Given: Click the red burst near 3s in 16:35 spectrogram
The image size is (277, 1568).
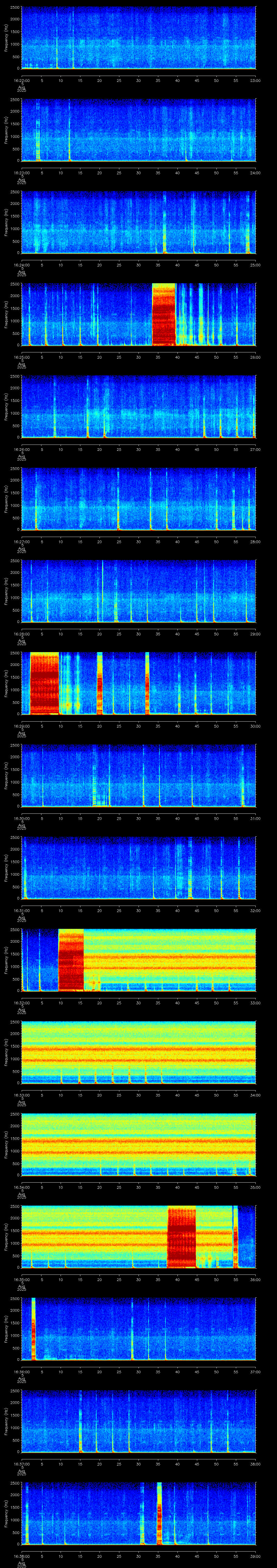Looking at the screenshot, I should pyautogui.click(x=34, y=1329).
